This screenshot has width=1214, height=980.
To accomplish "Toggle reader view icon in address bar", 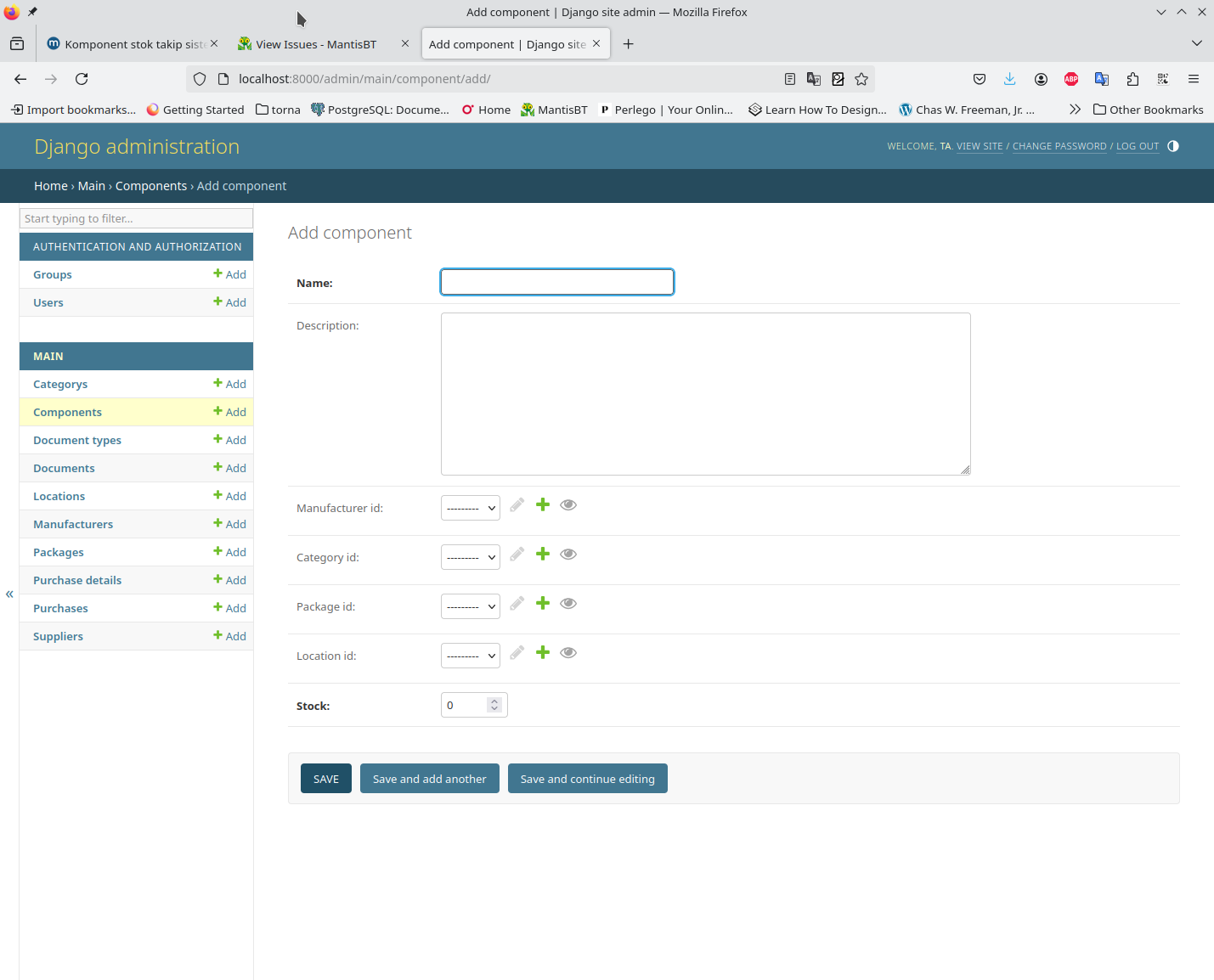I will click(790, 79).
